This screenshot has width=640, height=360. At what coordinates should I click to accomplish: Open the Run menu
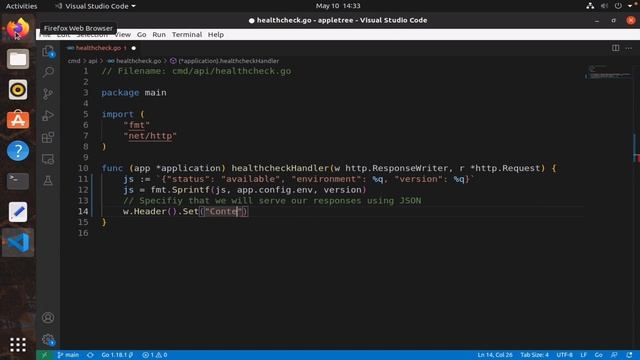159,35
